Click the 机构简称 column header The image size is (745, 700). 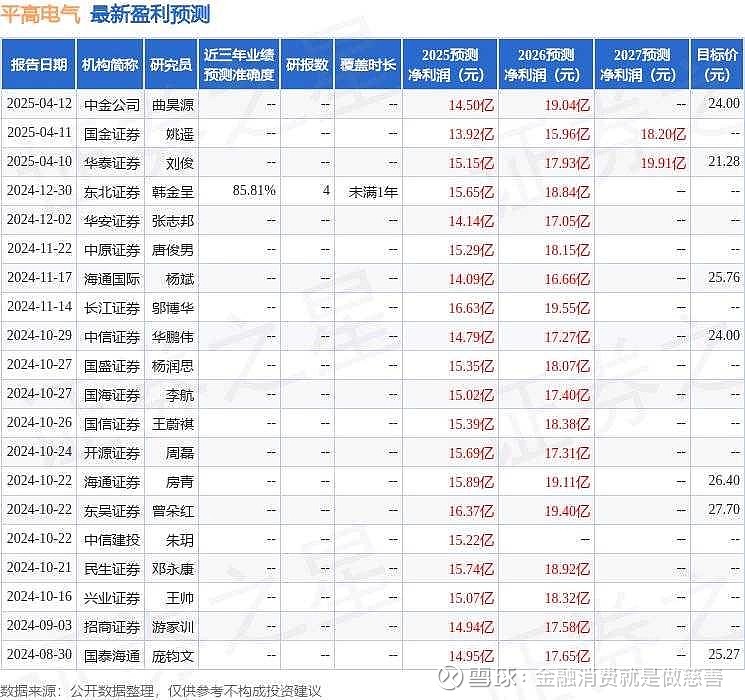(x=110, y=65)
